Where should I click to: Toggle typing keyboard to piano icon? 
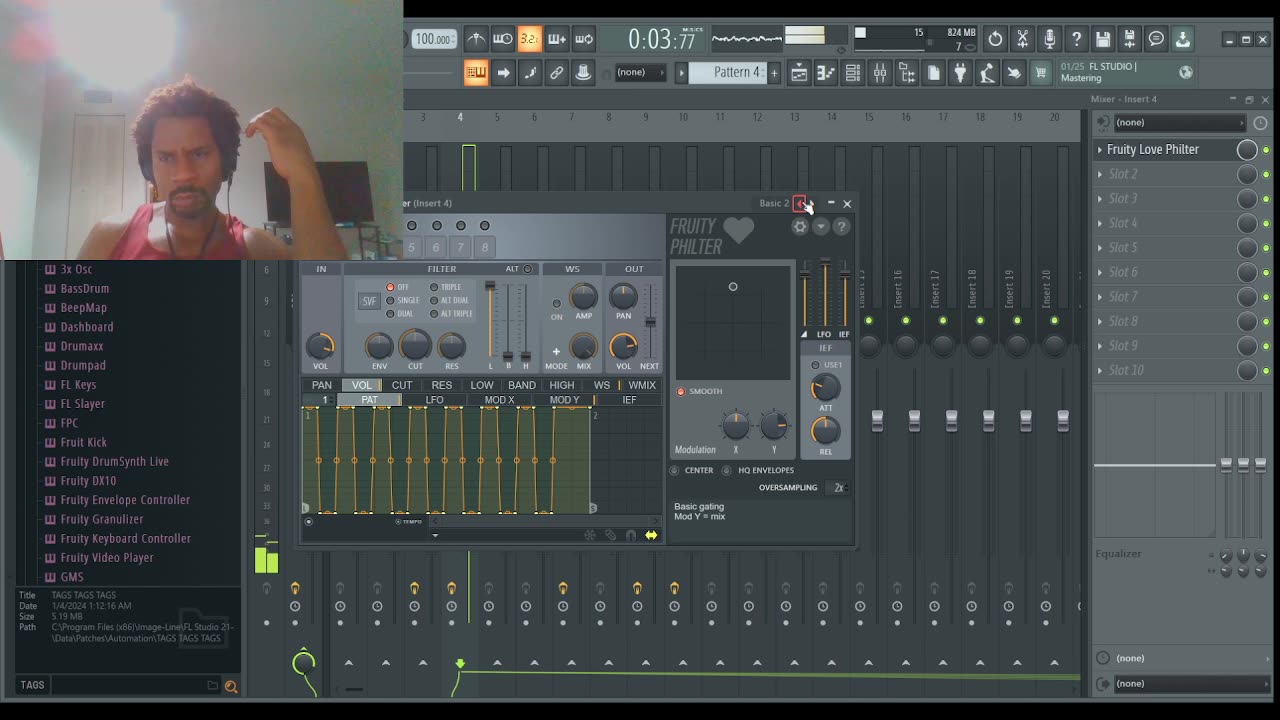[x=476, y=72]
